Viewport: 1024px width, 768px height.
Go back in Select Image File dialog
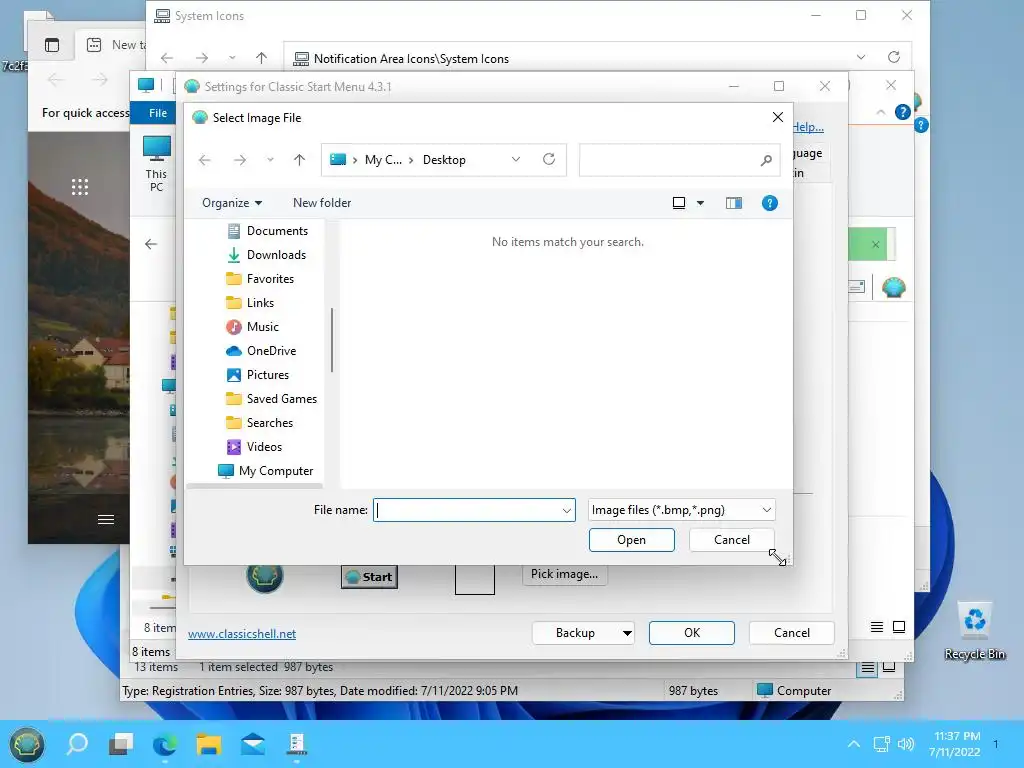[x=204, y=160]
